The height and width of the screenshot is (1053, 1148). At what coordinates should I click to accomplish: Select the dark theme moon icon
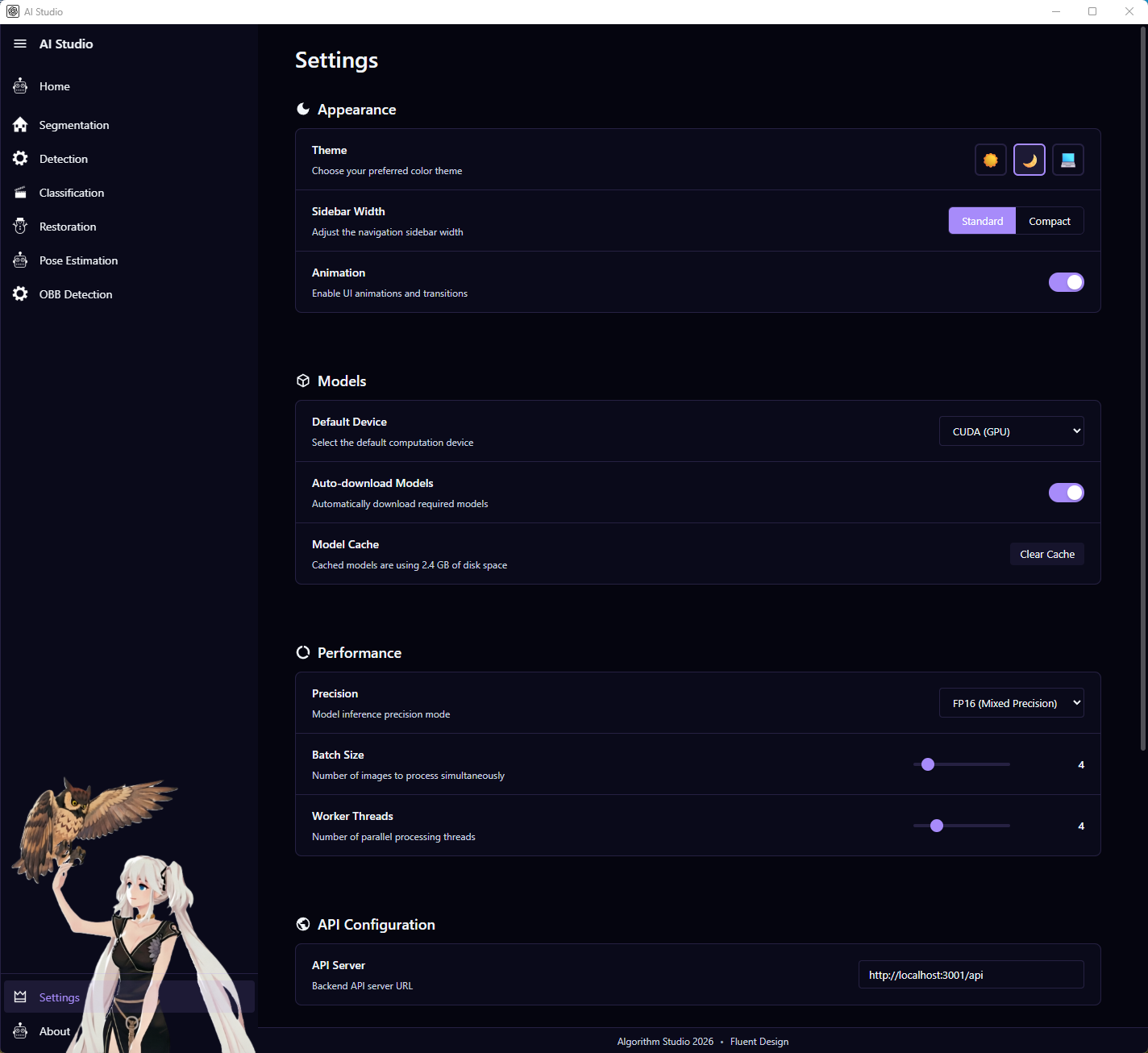pyautogui.click(x=1029, y=160)
